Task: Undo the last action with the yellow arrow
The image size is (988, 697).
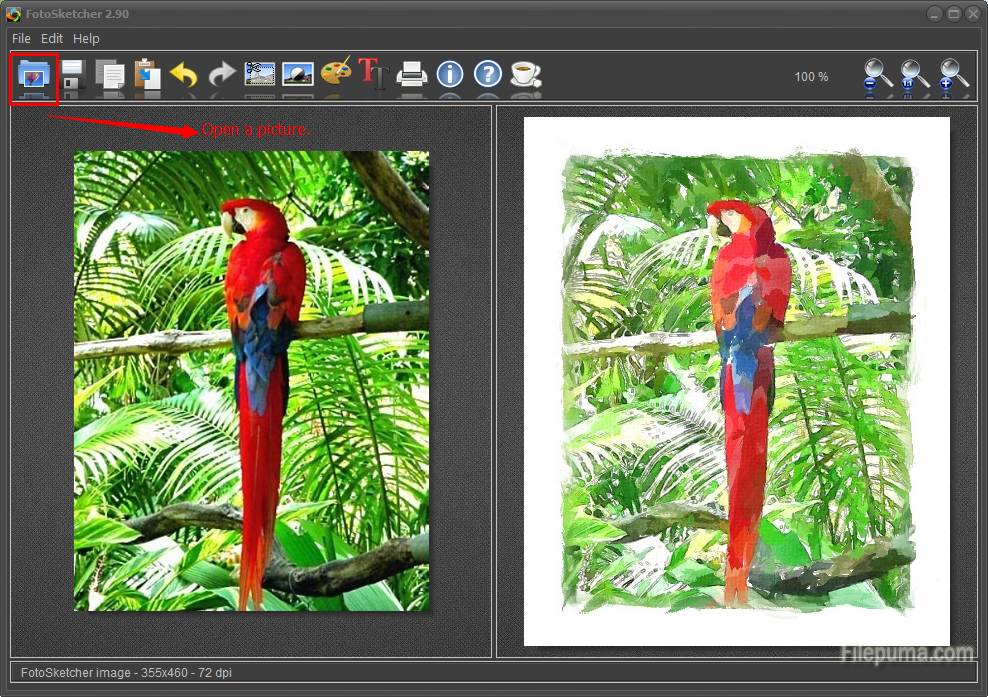Action: pyautogui.click(x=184, y=76)
